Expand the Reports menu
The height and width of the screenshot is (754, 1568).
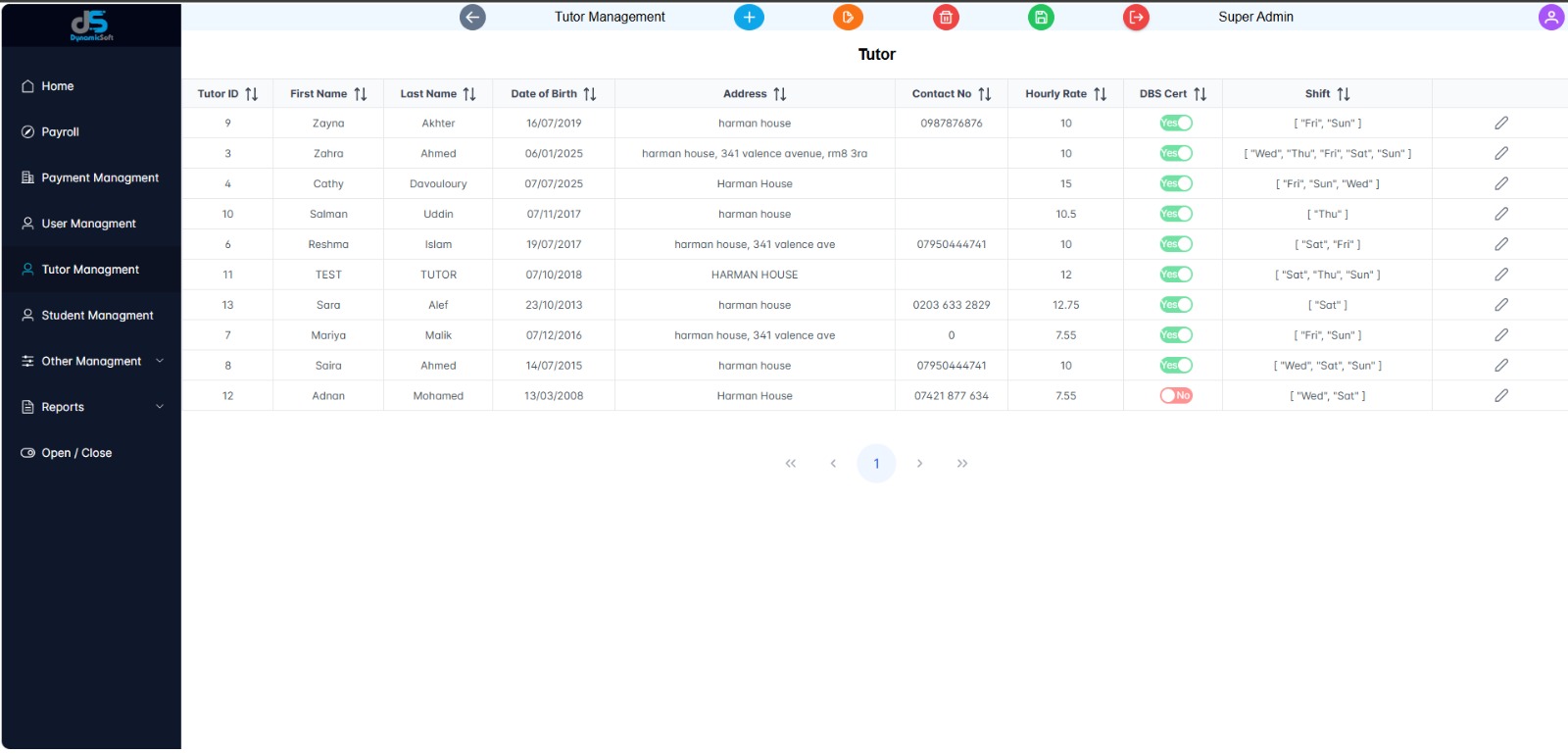[92, 407]
